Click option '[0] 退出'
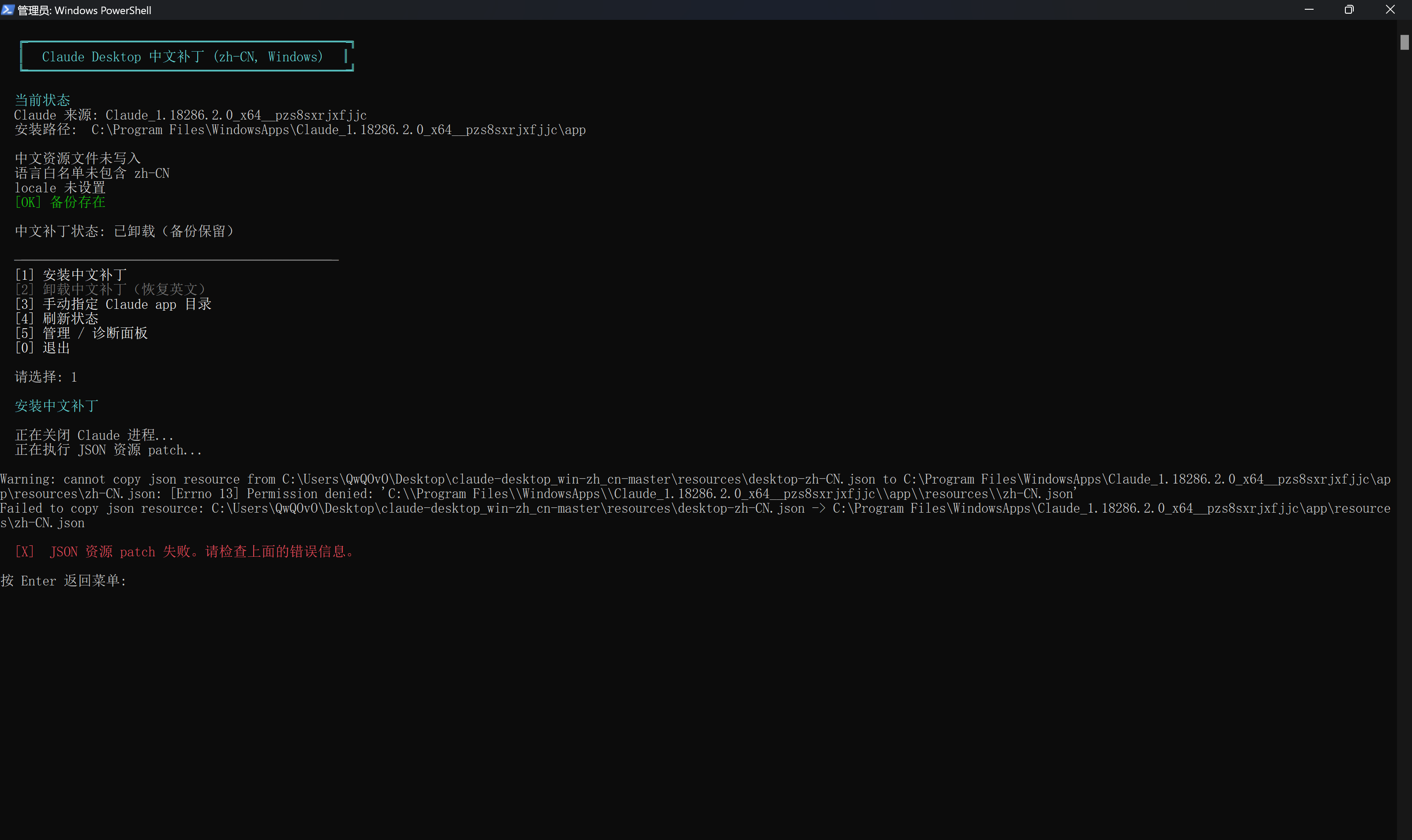Viewport: 1412px width, 840px height. click(42, 348)
